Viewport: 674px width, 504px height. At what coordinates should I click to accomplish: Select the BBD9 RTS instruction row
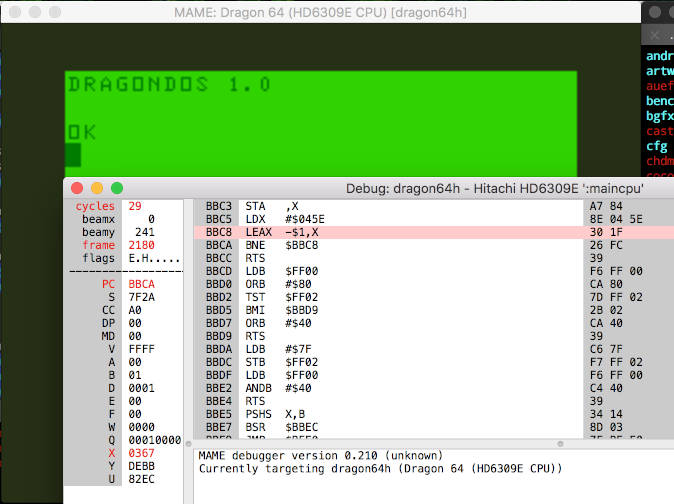coord(434,336)
